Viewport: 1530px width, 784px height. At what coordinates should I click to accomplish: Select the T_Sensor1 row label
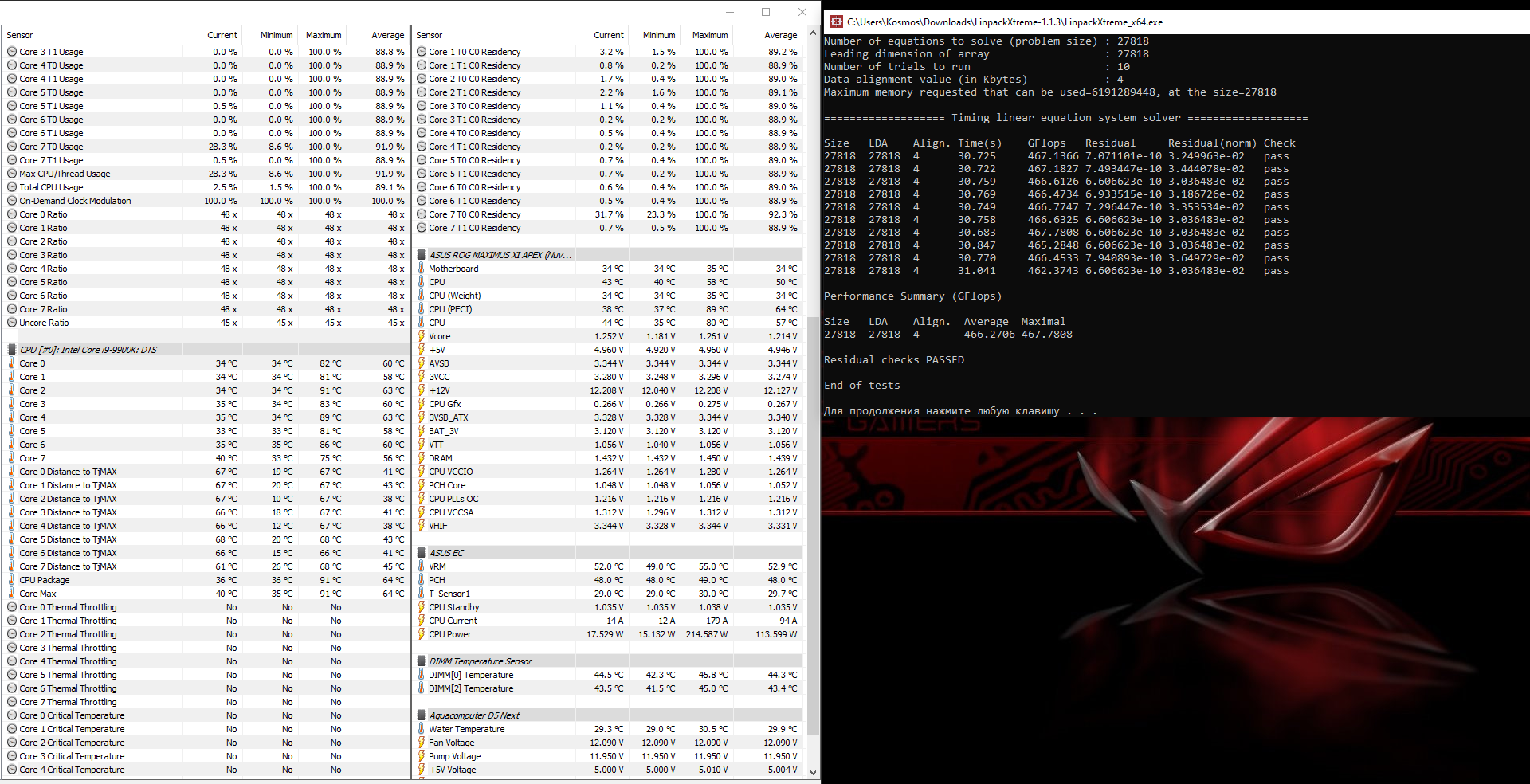click(x=449, y=594)
